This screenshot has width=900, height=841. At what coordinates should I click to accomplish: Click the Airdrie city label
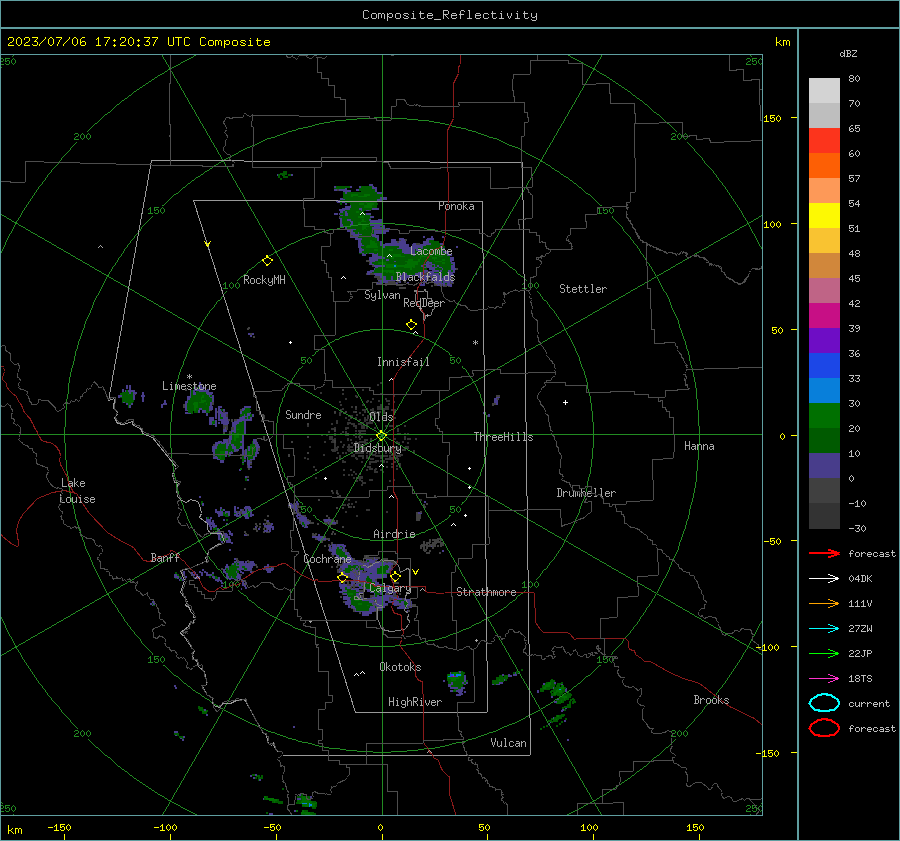394,534
